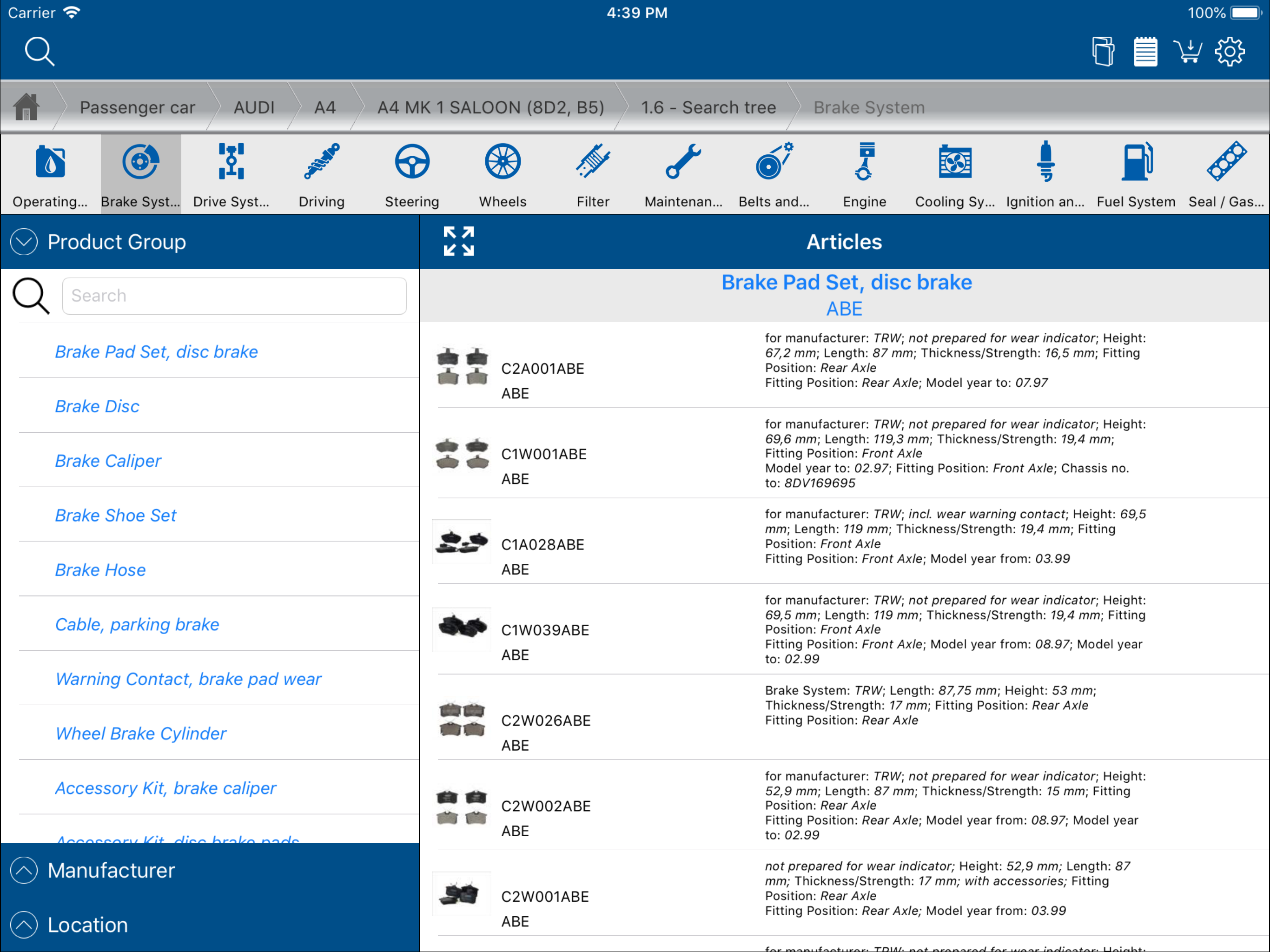
Task: Open the notepad list icon
Action: [x=1145, y=52]
